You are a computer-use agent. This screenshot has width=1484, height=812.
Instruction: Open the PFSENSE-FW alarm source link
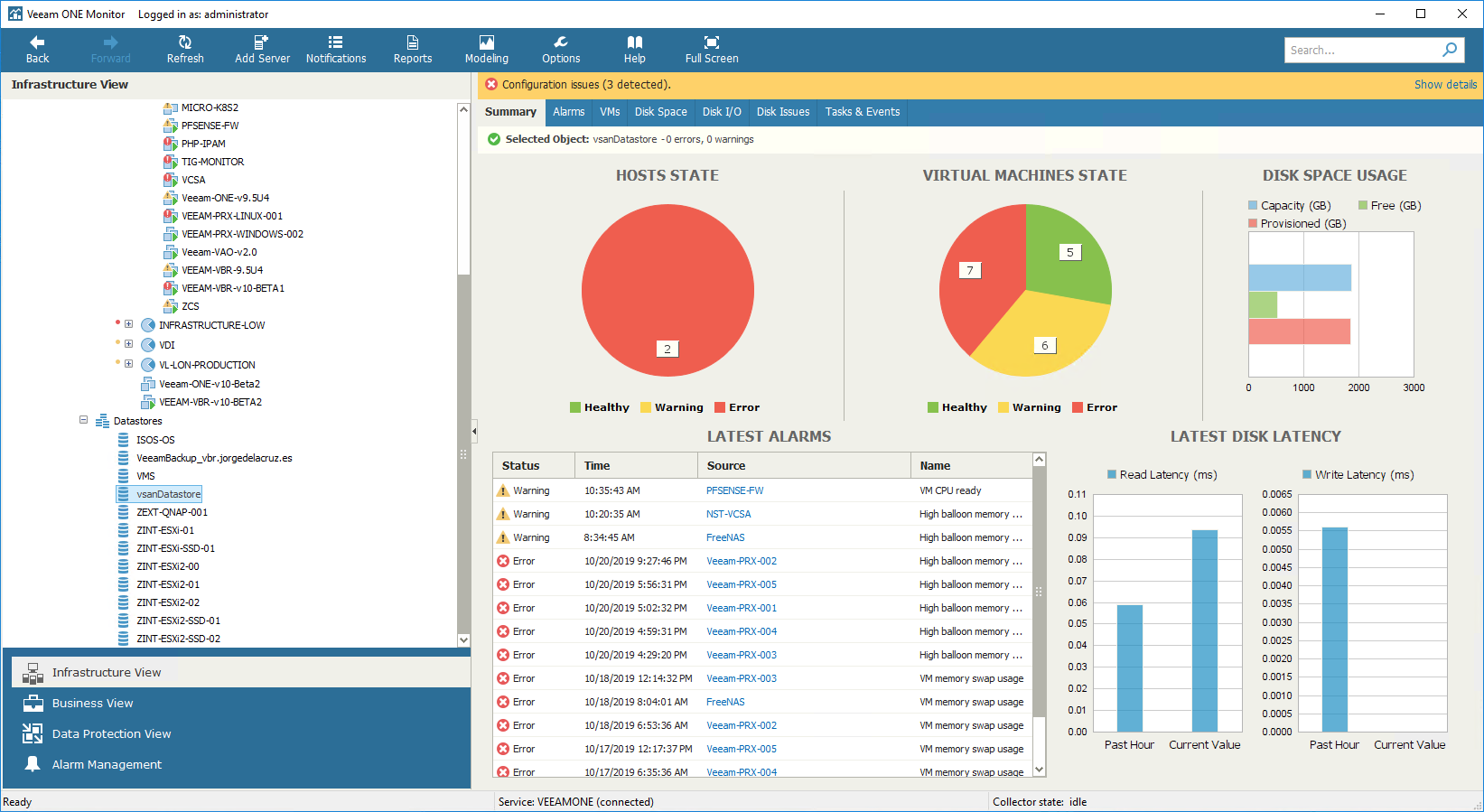pos(734,490)
